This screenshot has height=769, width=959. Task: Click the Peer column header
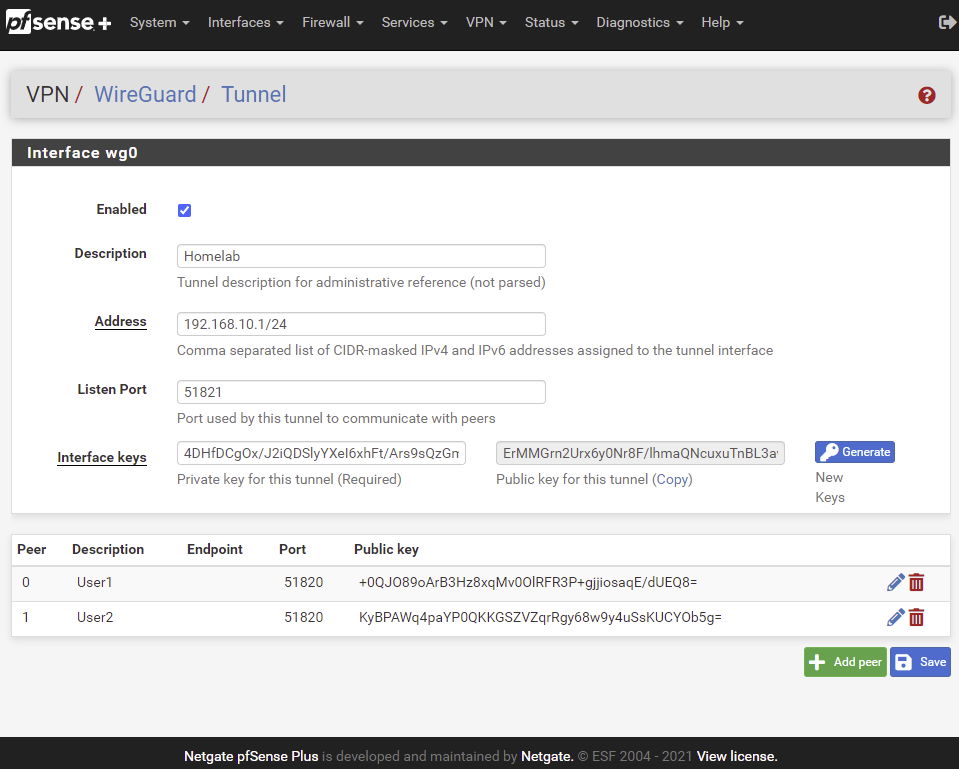[x=32, y=549]
